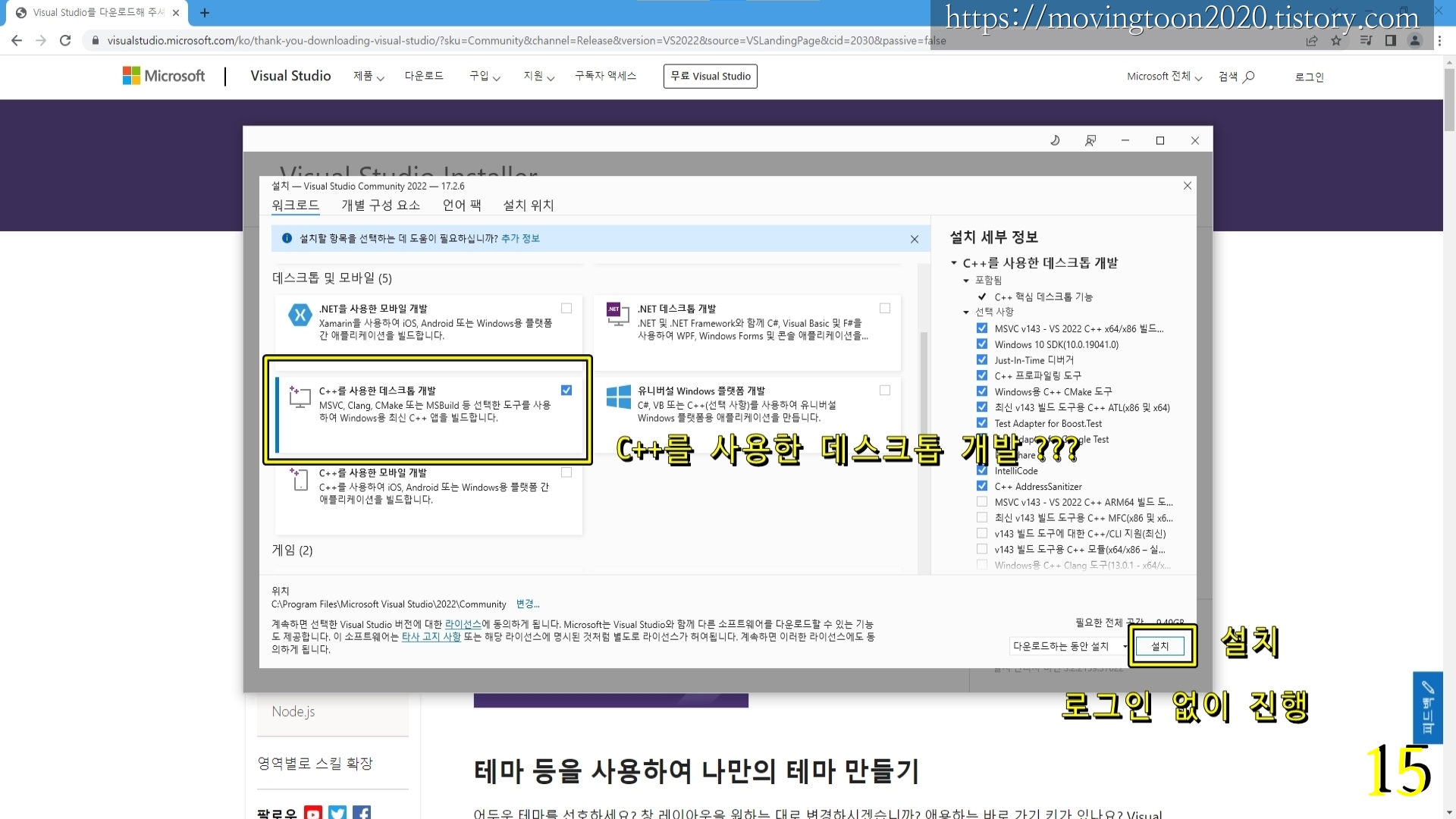Toggle the browser side panel icon
Image resolution: width=1456 pixels, height=819 pixels.
pos(1390,40)
